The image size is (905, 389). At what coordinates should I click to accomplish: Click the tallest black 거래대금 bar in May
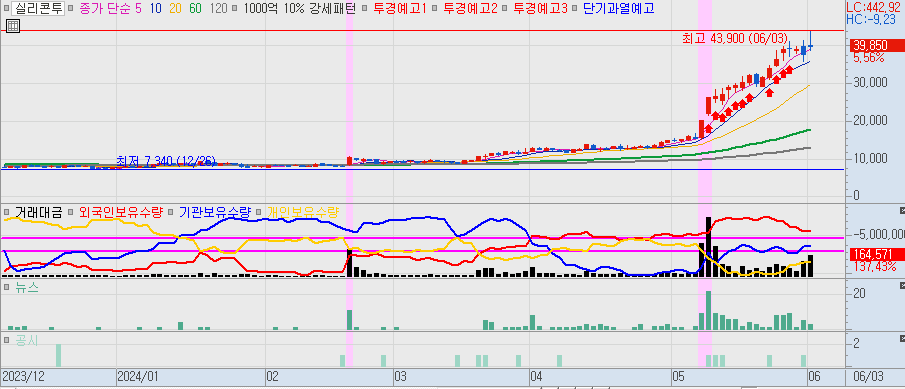(x=709, y=247)
